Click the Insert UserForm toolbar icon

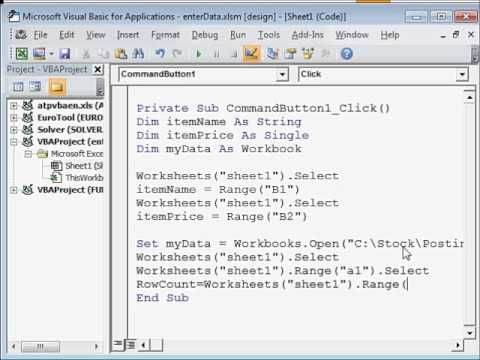point(39,54)
